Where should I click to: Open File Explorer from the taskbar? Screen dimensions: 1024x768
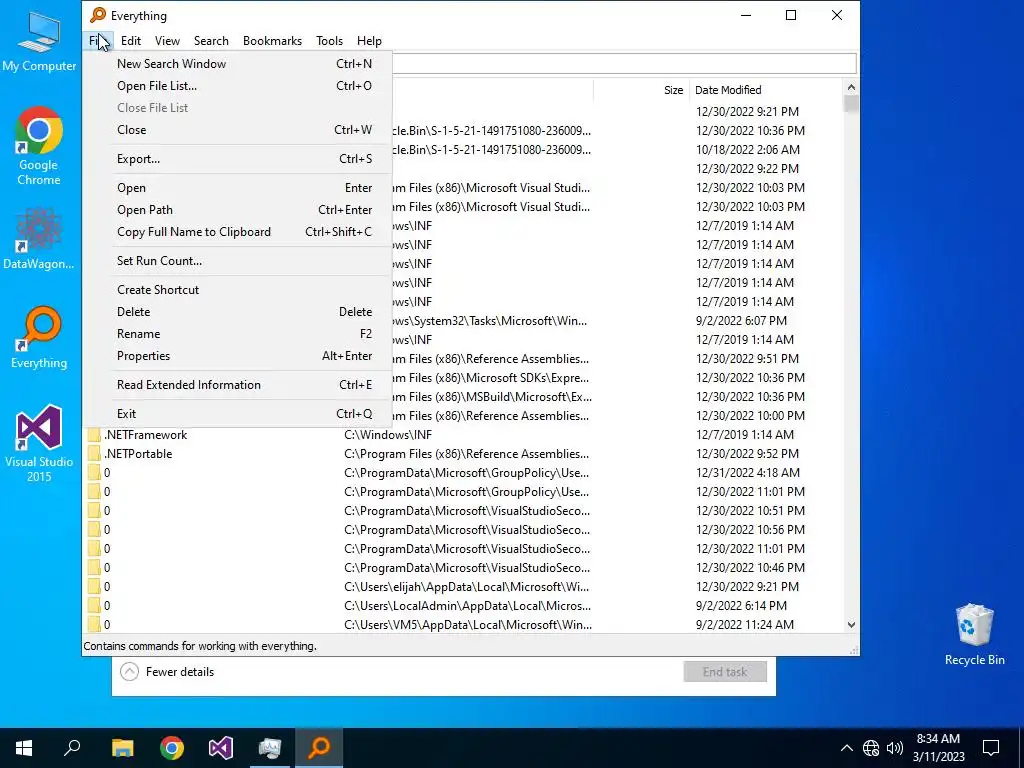pyautogui.click(x=122, y=747)
